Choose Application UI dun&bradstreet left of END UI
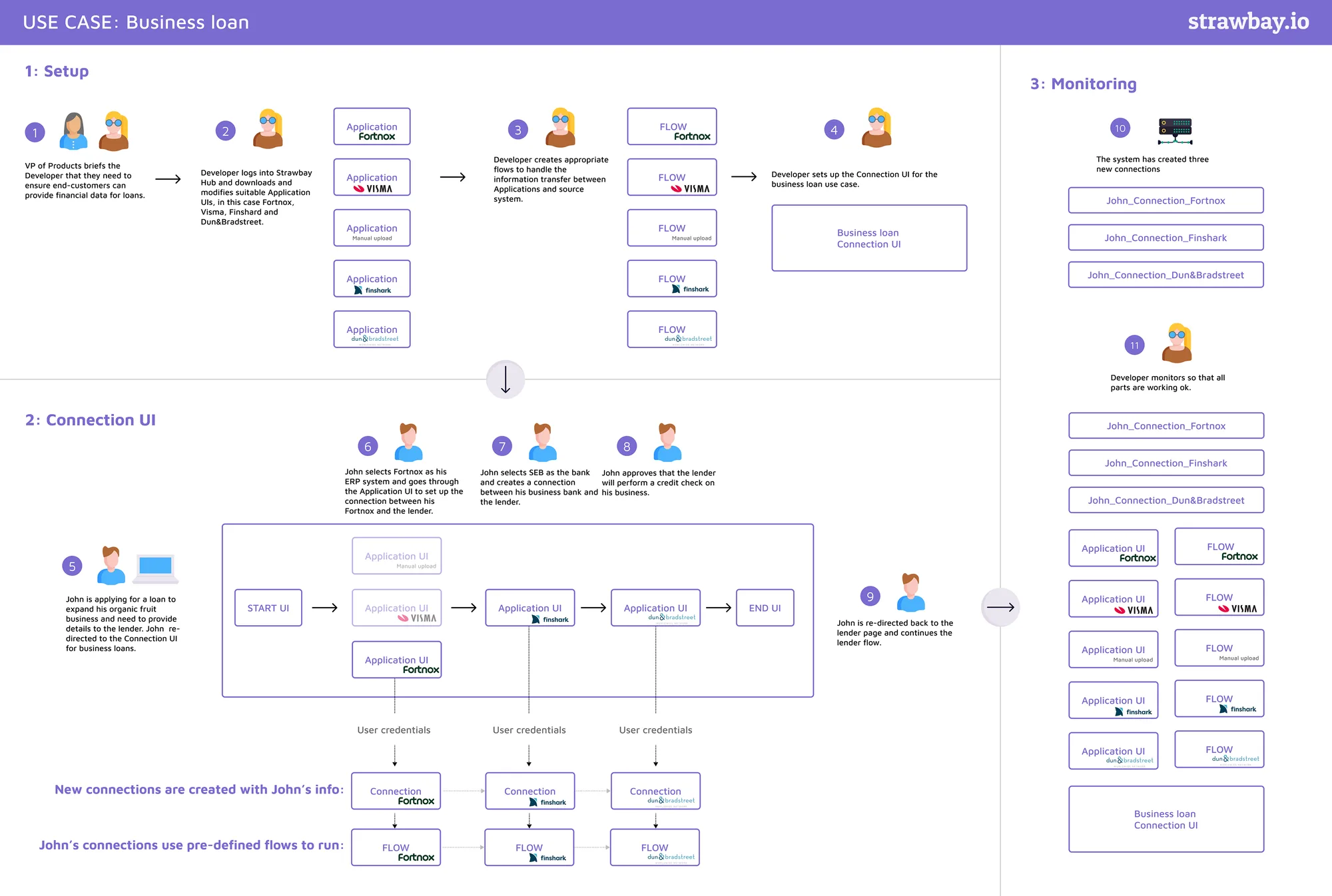 [x=655, y=608]
